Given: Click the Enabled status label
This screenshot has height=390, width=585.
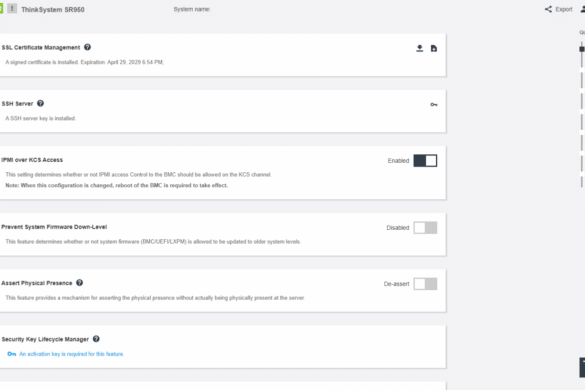Looking at the screenshot, I should [x=398, y=161].
